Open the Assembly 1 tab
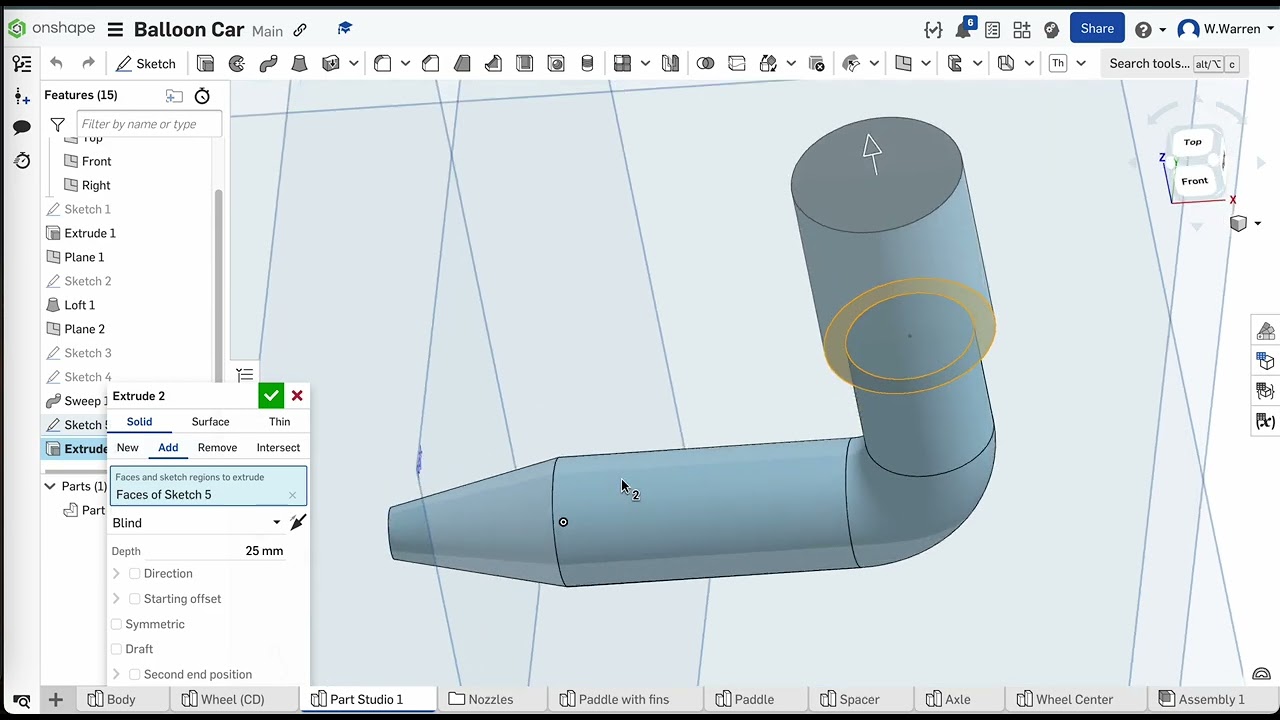 coord(1201,700)
